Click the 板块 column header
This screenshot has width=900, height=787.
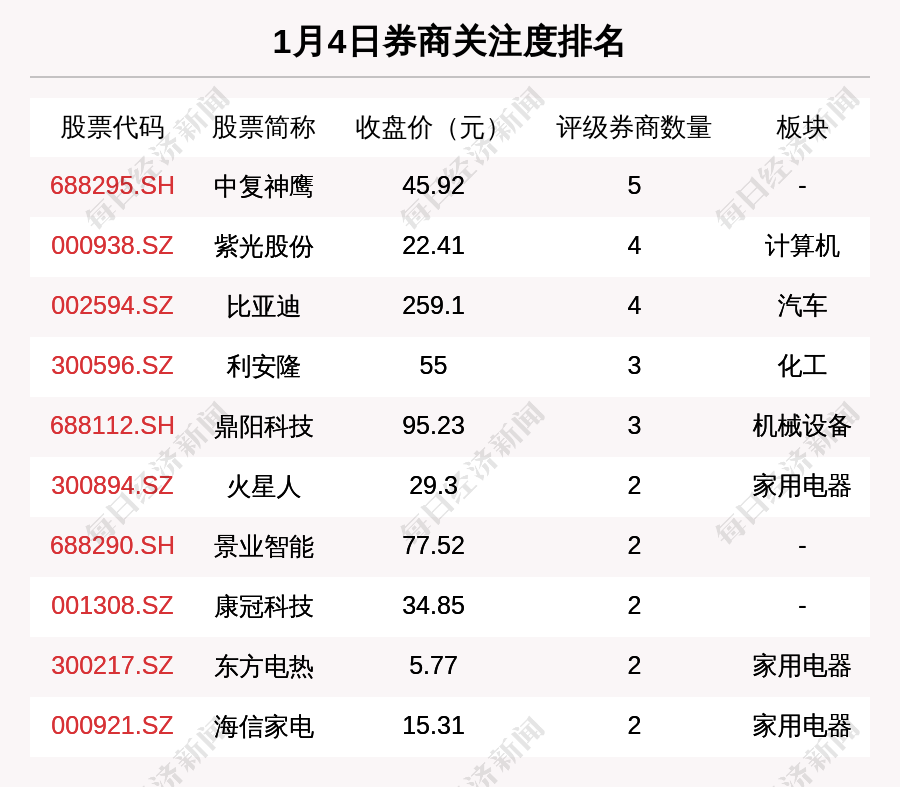click(x=802, y=127)
